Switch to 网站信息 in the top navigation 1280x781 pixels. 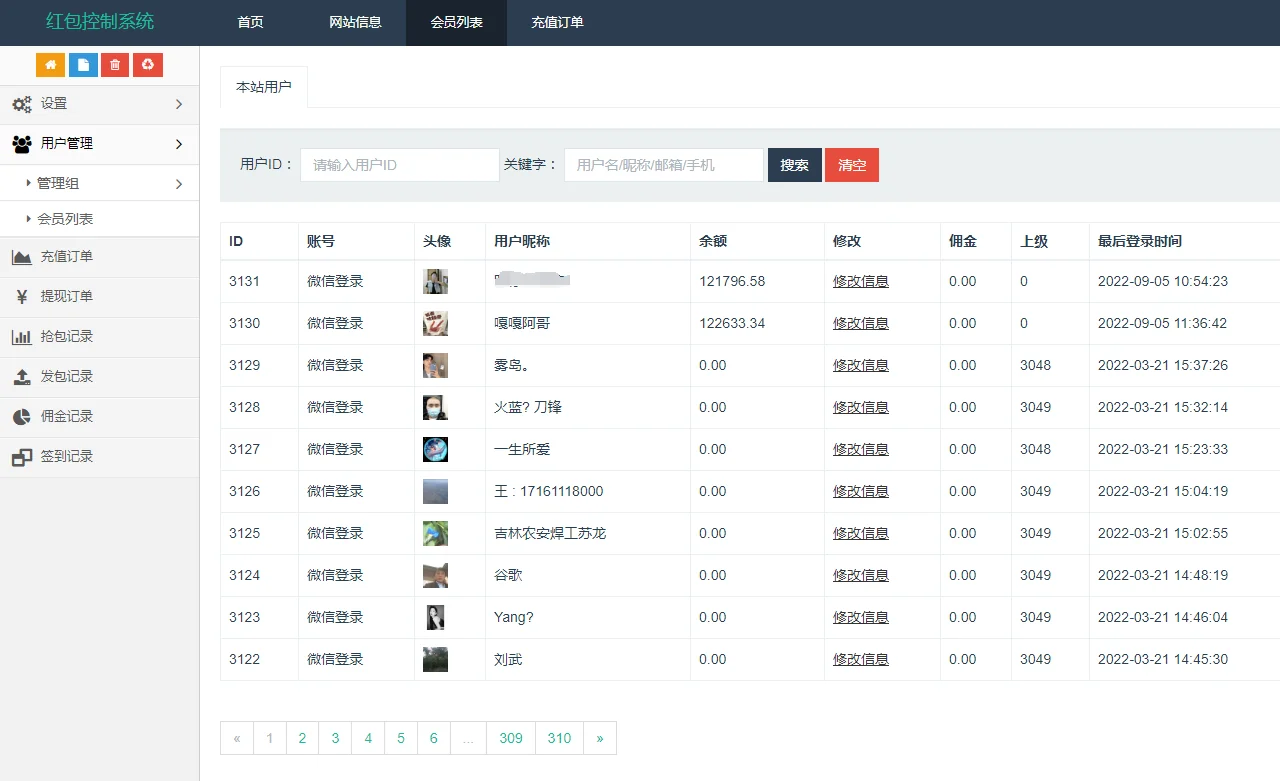[355, 23]
